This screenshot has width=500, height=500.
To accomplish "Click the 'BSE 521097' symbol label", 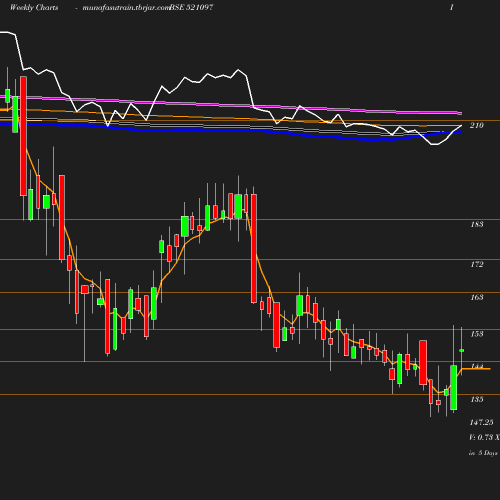I will pos(191,7).
